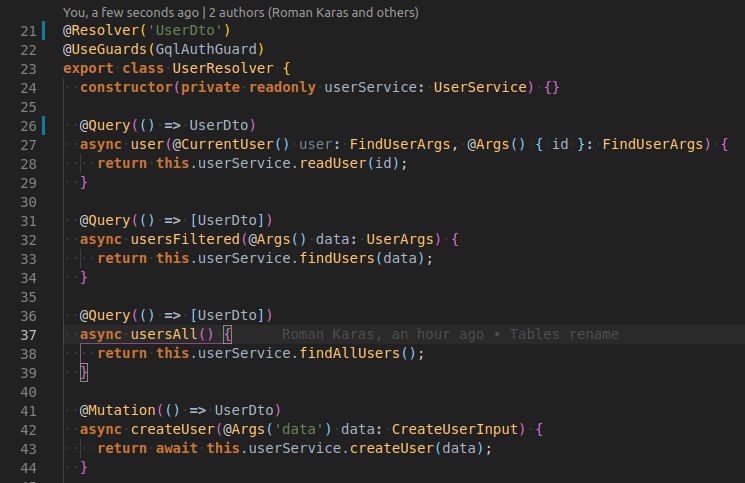
Task: Click the CodeLens authors annotation above line 21
Action: pyautogui.click(x=240, y=12)
